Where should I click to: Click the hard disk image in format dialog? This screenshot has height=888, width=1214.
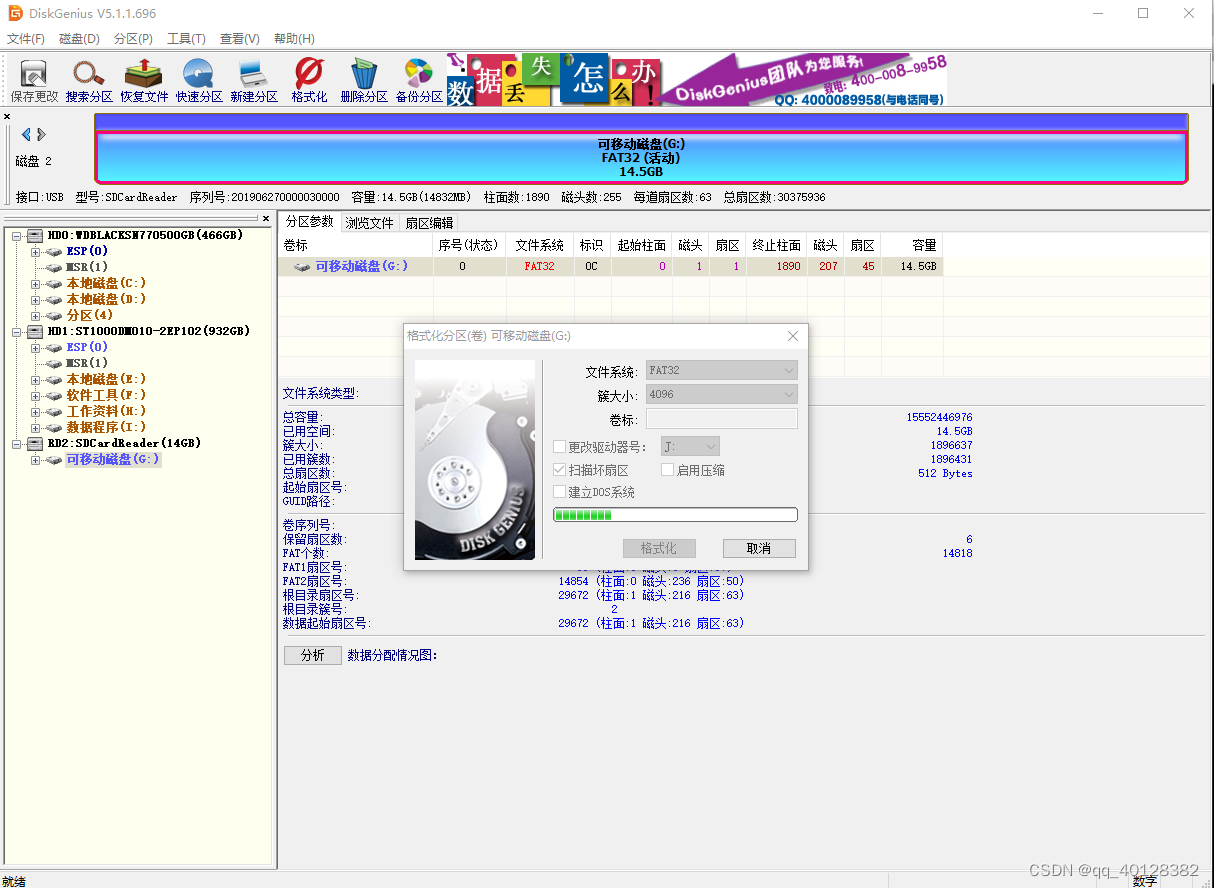tap(474, 459)
